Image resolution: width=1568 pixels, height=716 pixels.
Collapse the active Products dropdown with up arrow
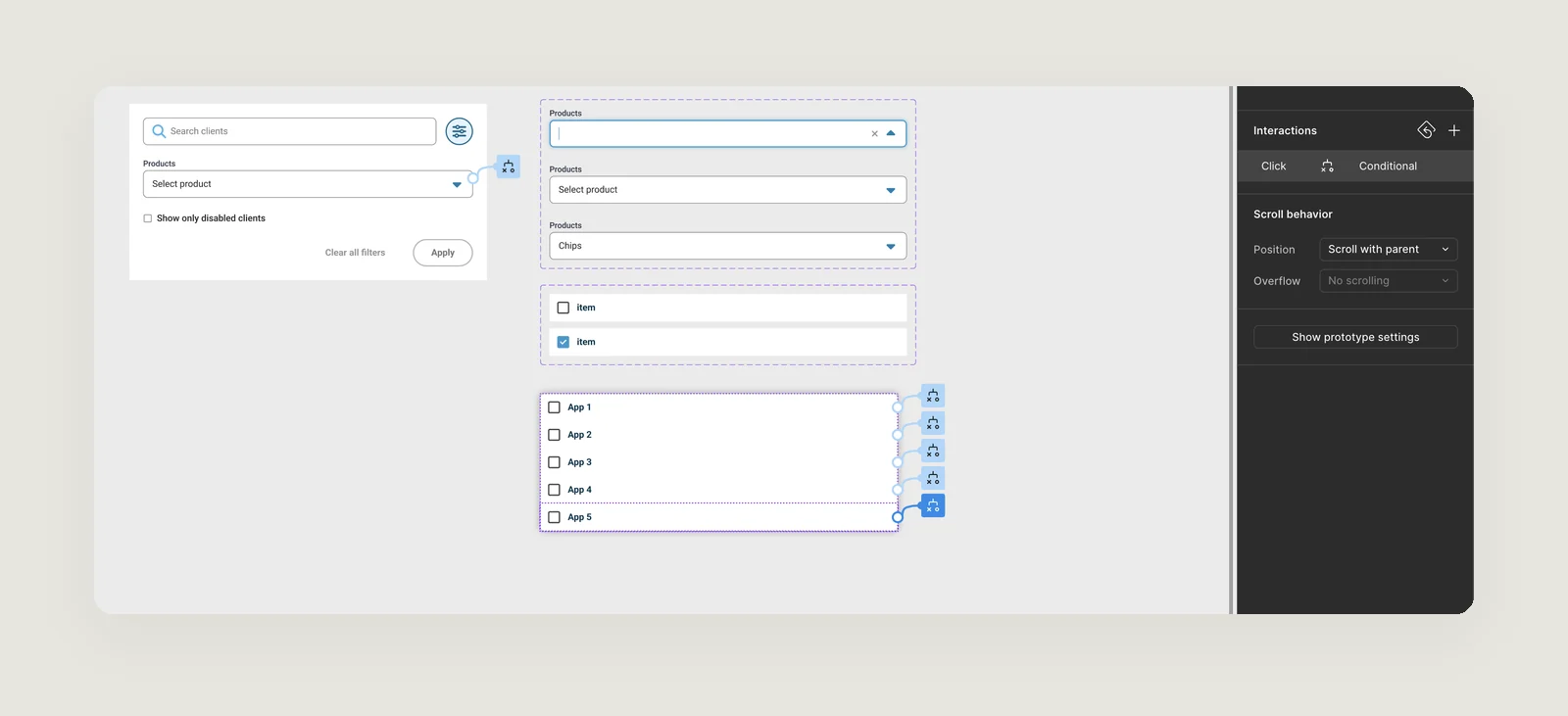pos(891,133)
